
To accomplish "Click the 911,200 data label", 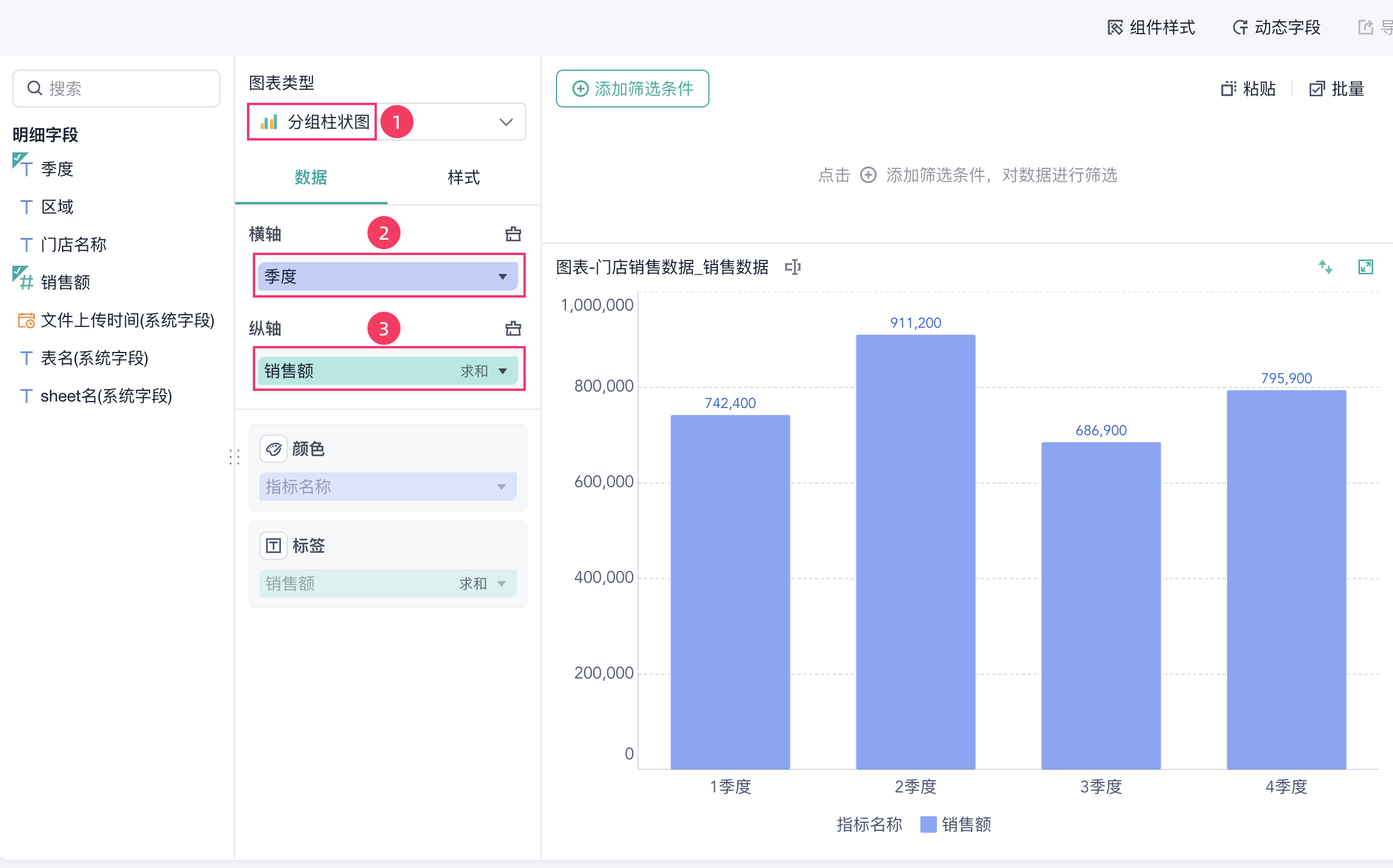I will pyautogui.click(x=916, y=323).
